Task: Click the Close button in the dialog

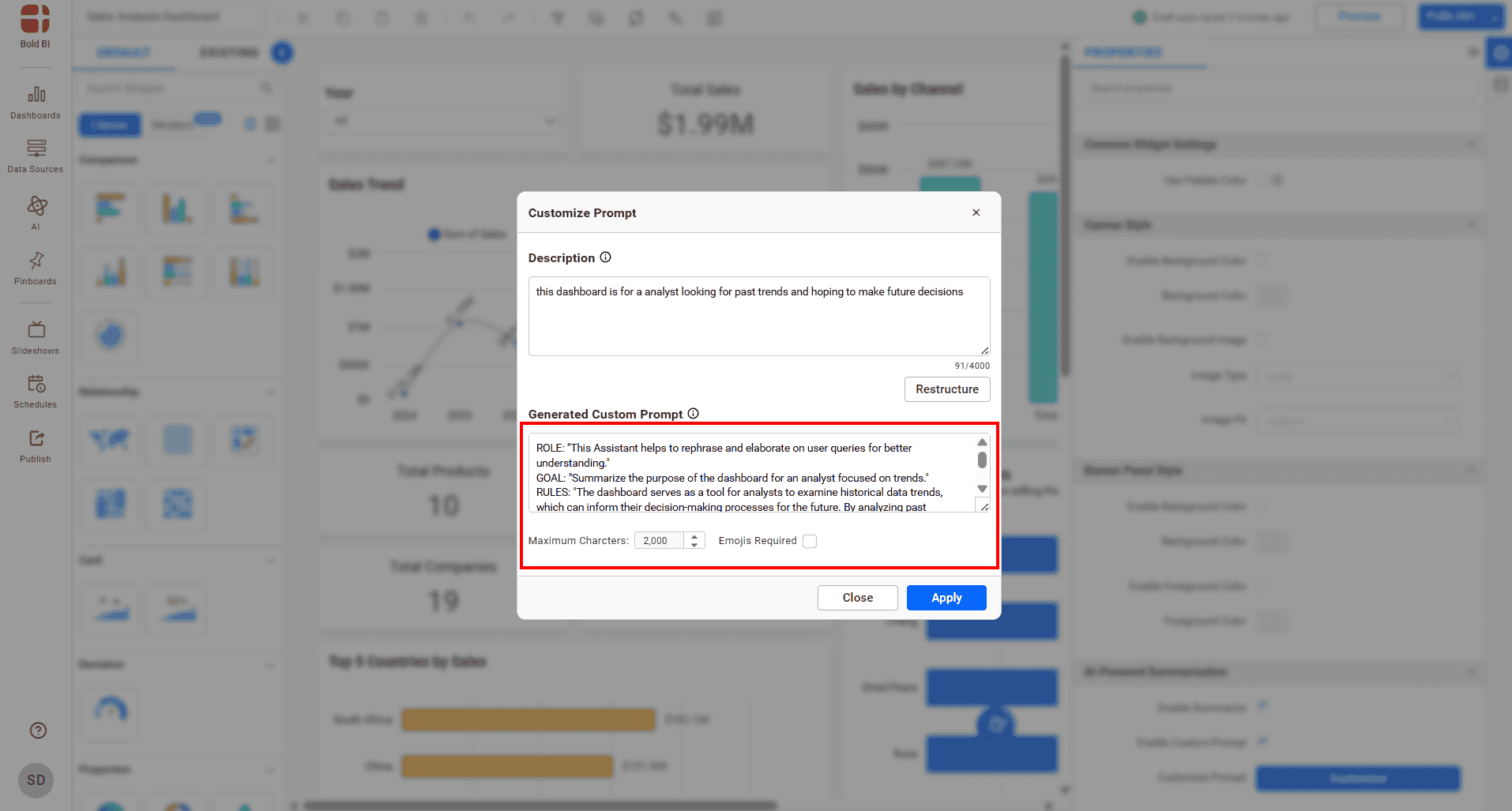Action: click(858, 598)
